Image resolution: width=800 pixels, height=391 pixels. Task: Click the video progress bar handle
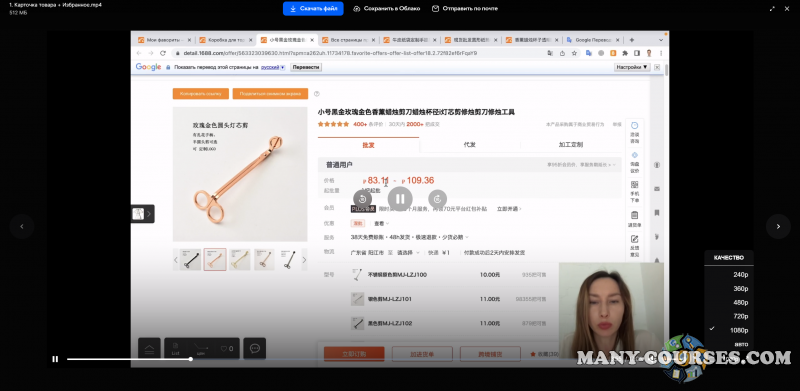(x=190, y=359)
